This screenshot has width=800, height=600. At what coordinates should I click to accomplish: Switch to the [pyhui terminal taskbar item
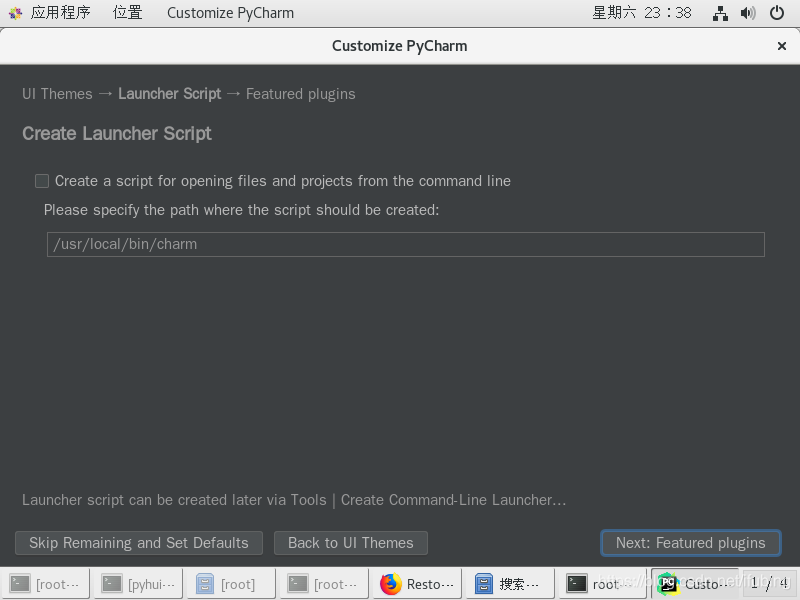[138, 584]
